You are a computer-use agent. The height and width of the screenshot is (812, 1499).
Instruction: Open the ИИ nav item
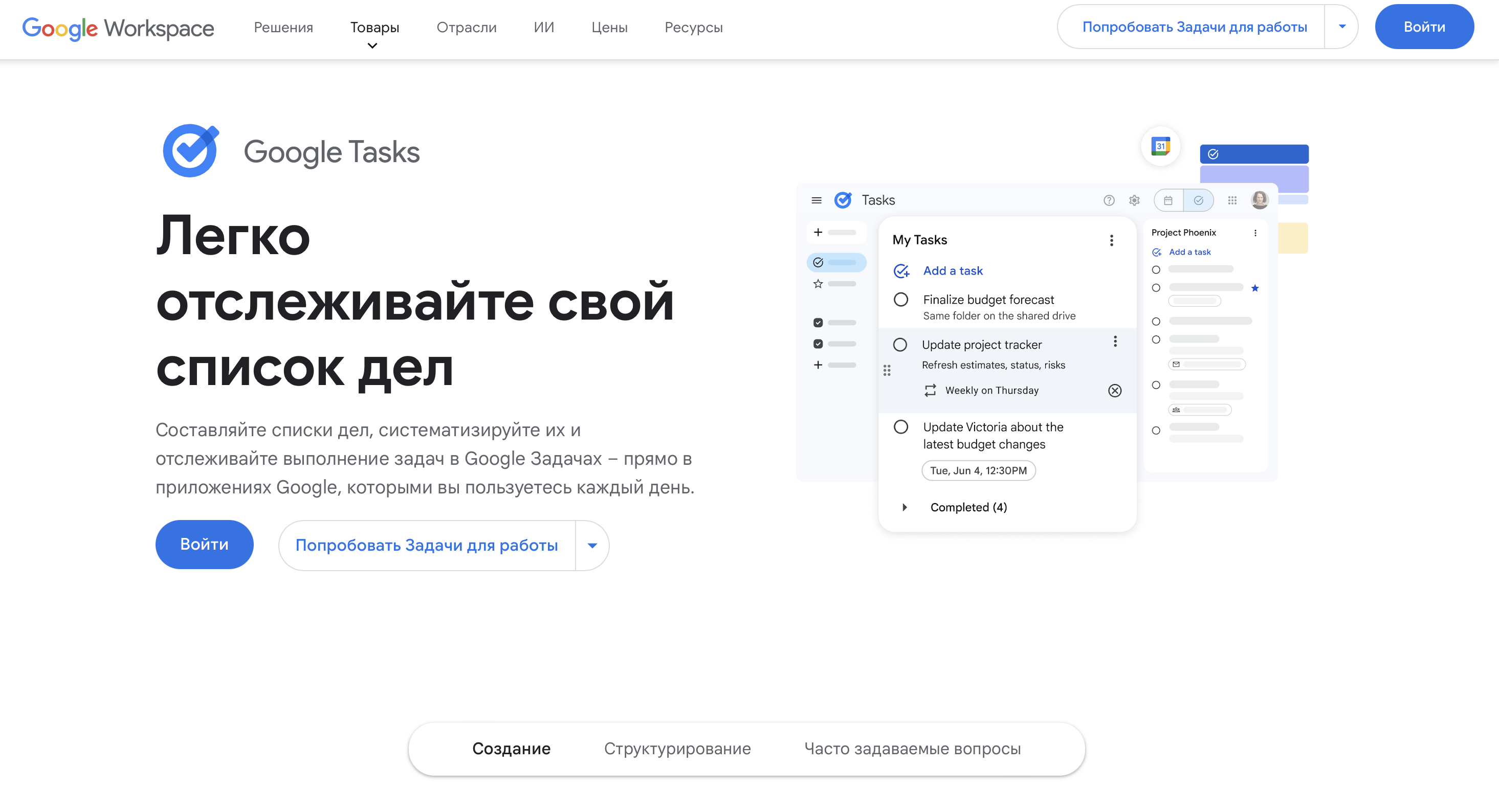[x=544, y=27]
